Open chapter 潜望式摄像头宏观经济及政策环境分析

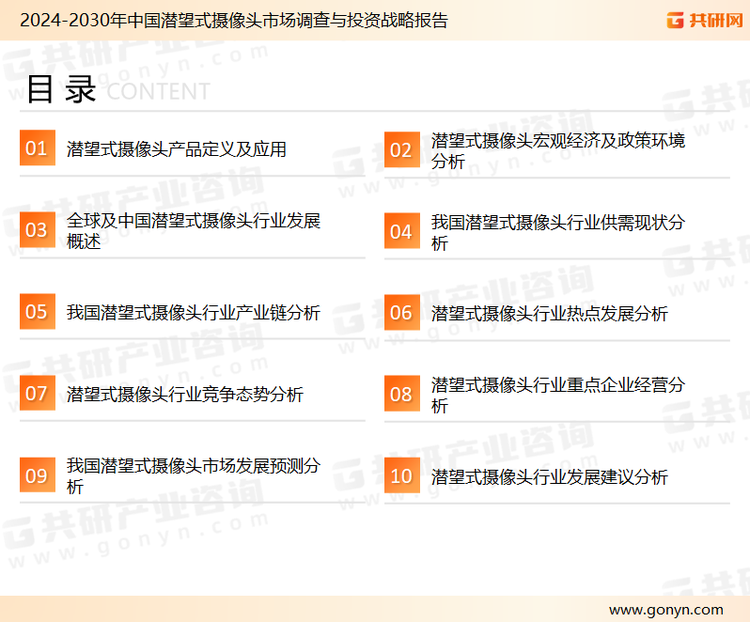[558, 151]
